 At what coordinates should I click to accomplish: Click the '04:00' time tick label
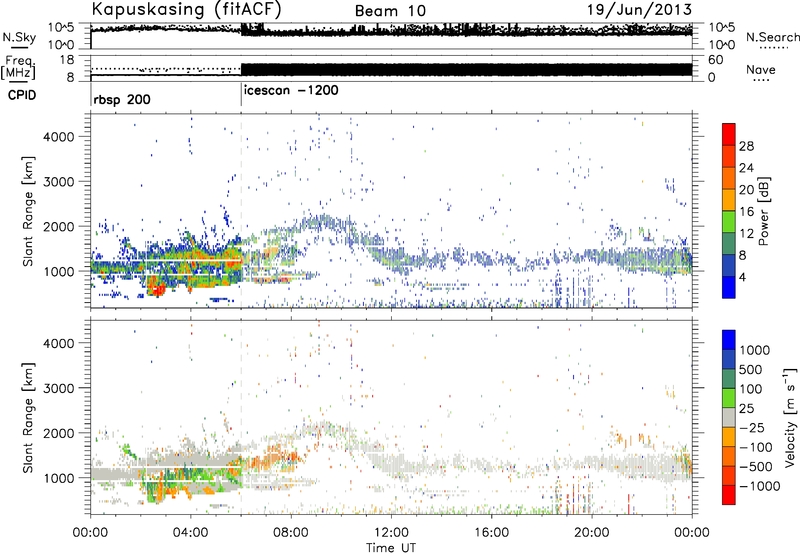point(190,533)
